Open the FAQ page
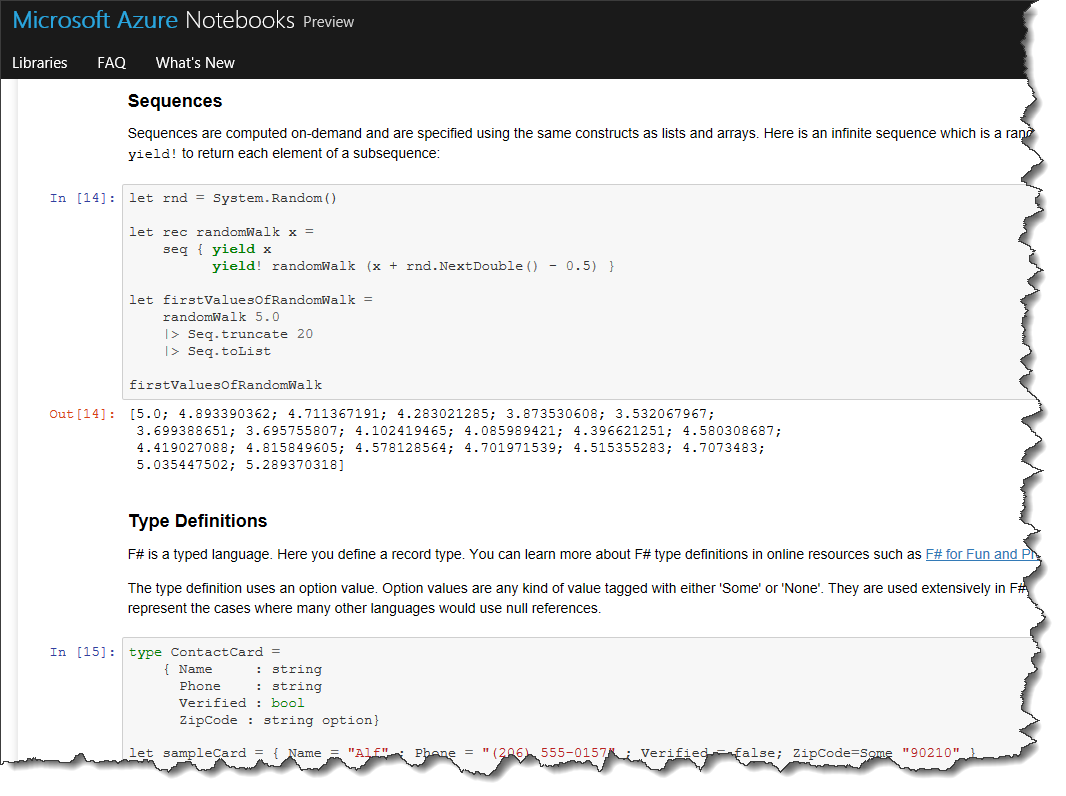 coord(111,63)
